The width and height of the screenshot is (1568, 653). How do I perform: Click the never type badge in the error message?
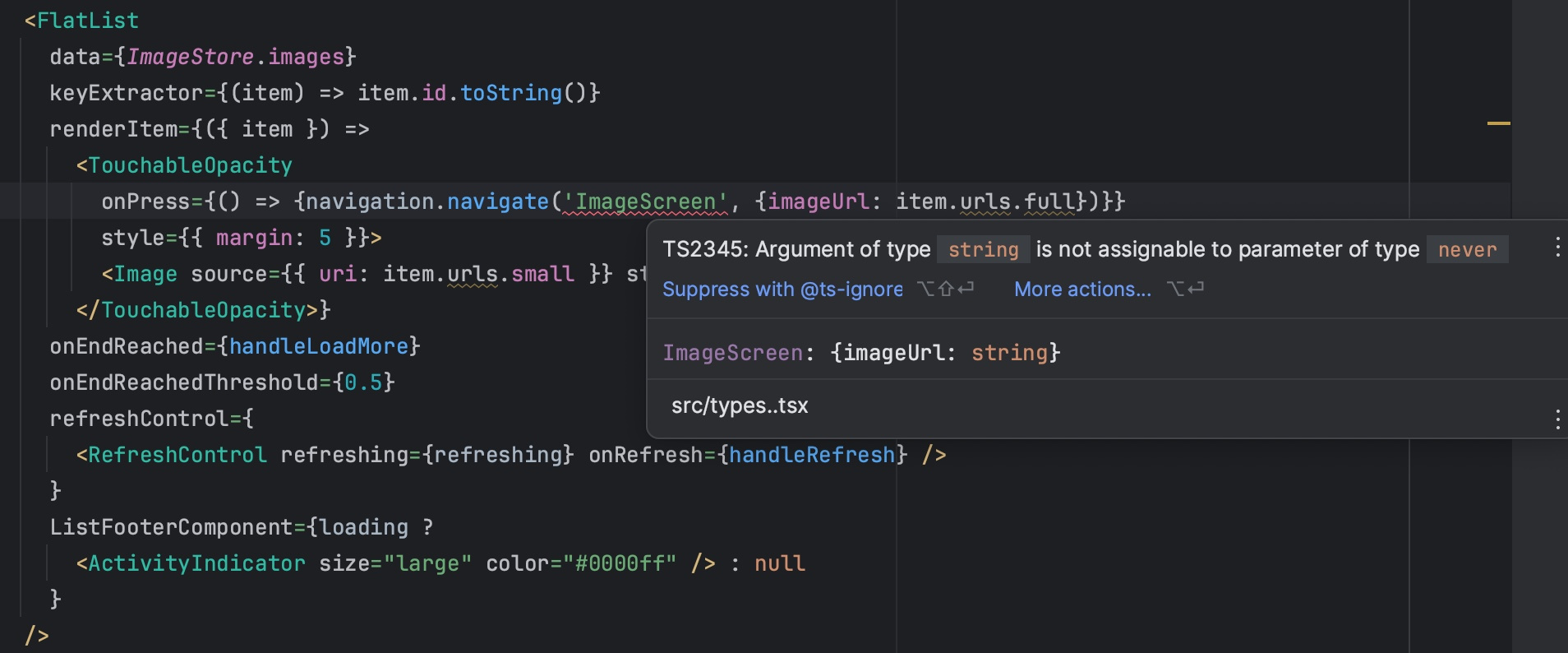click(x=1467, y=249)
